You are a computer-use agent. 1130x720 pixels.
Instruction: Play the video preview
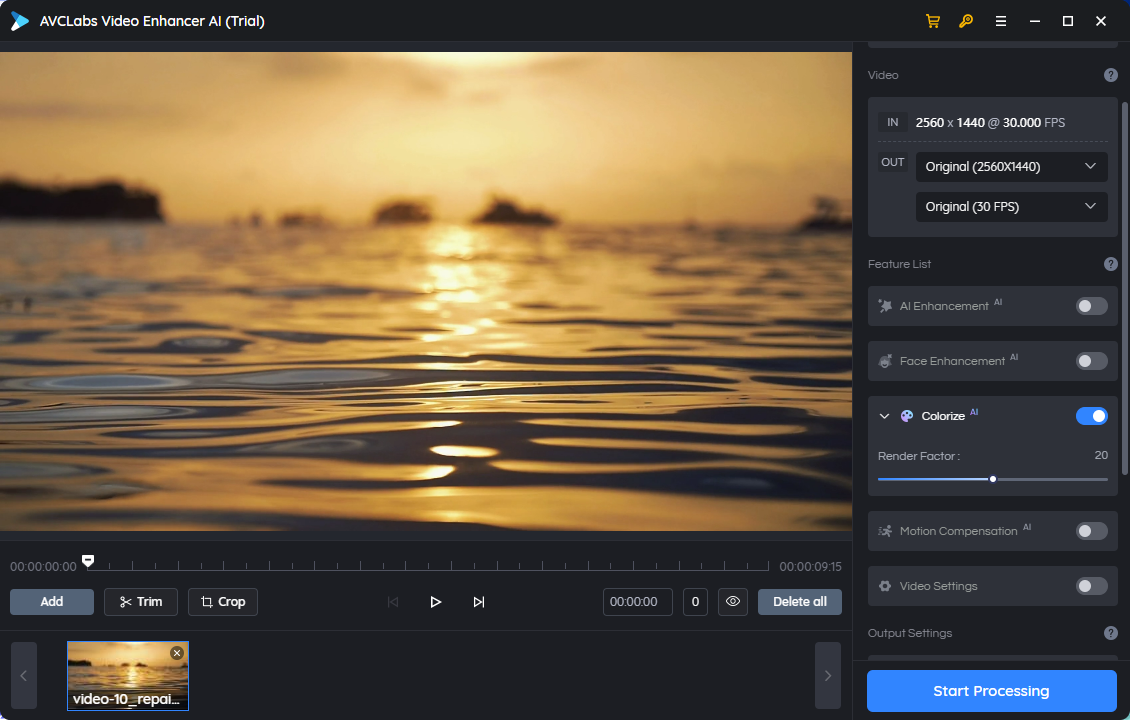coord(435,601)
